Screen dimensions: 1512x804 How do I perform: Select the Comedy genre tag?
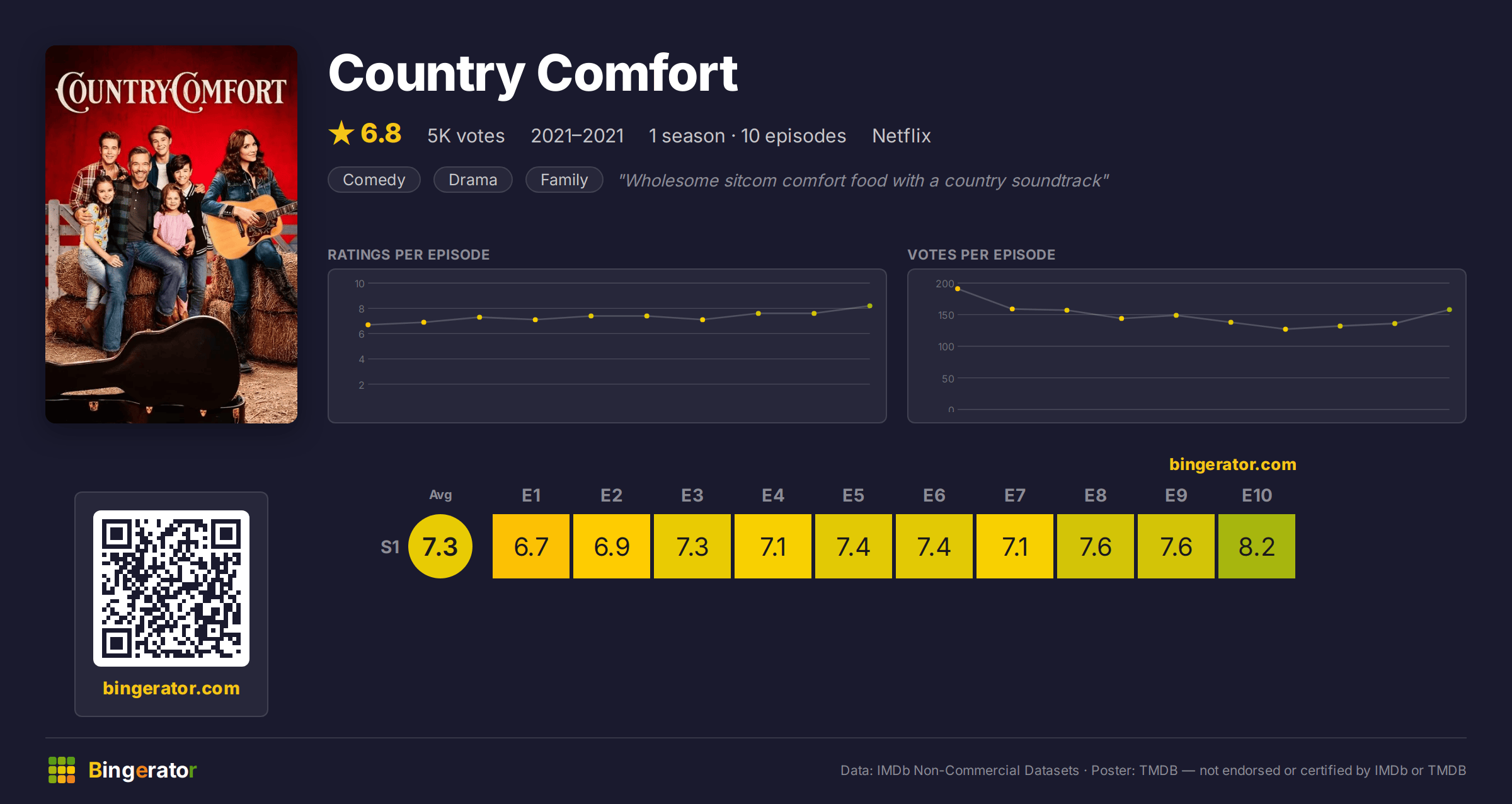[x=374, y=180]
